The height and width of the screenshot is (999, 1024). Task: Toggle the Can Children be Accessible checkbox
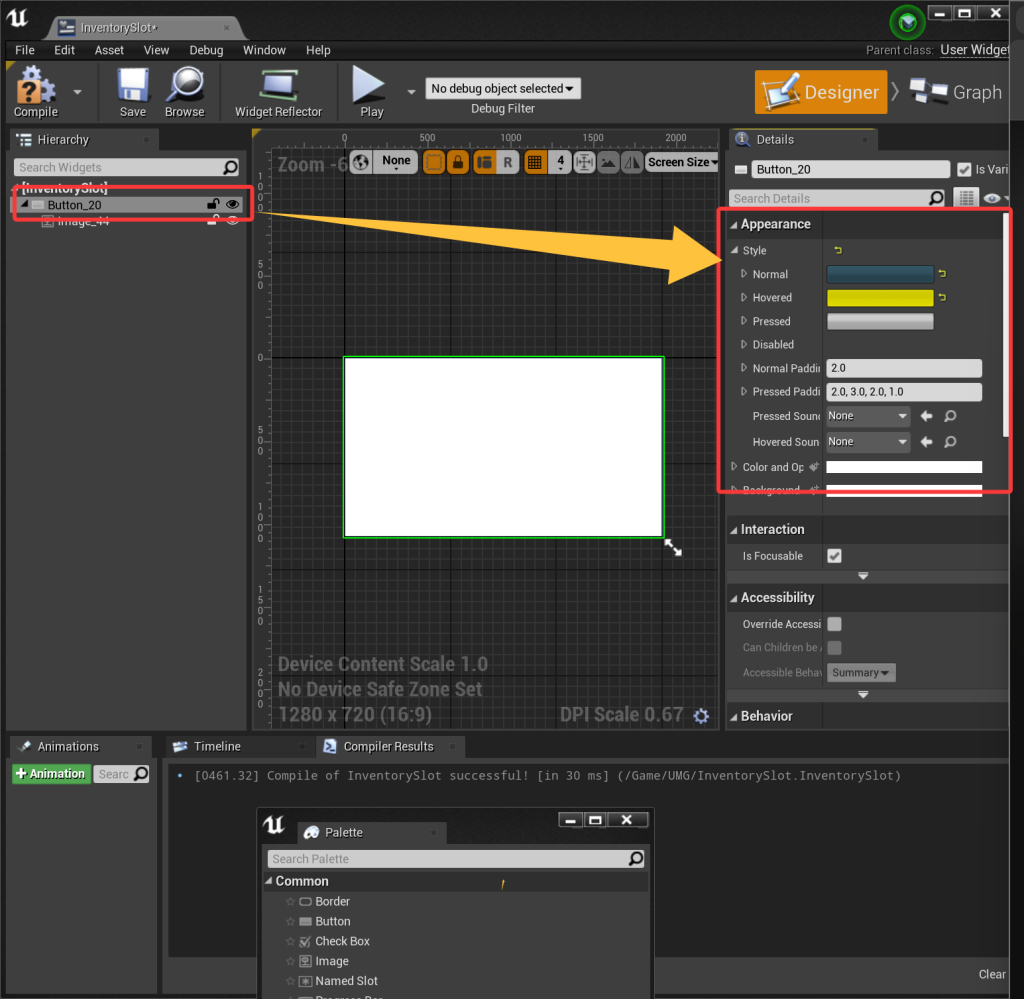[834, 648]
